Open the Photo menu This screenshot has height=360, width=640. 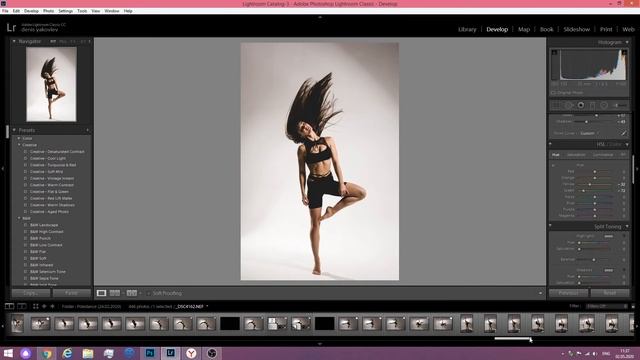tap(49, 11)
